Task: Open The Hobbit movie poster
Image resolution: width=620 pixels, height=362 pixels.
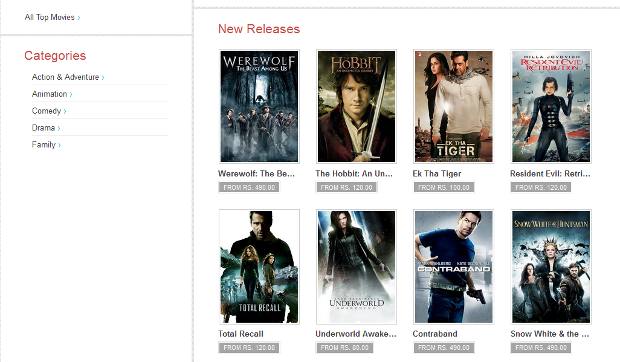Action: point(356,106)
